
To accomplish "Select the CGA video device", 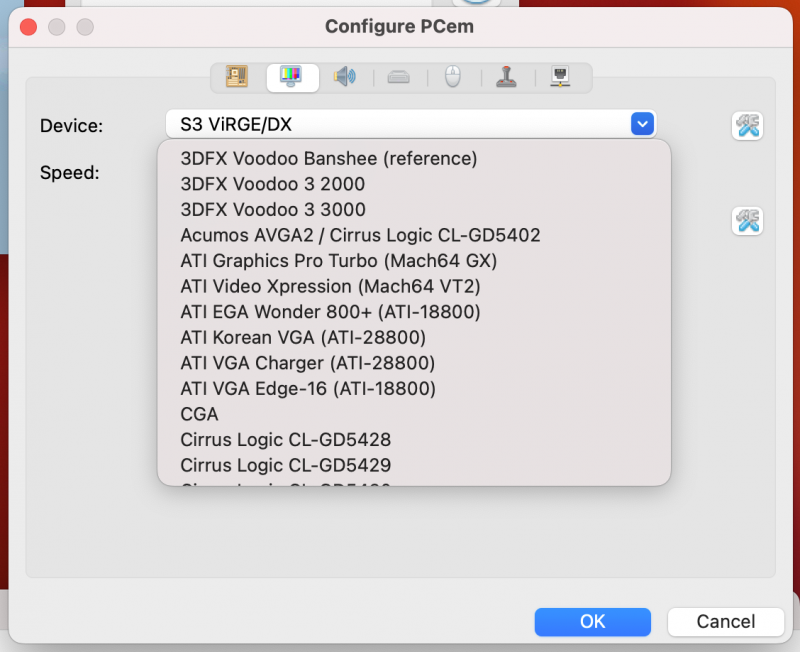I will pyautogui.click(x=200, y=414).
